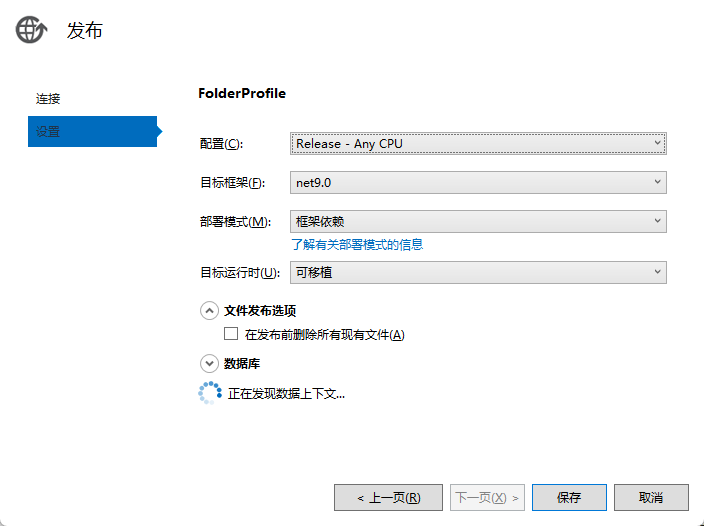This screenshot has height=526, width=704.
Task: Open the 目标框架 net9.0 dropdown
Action: (x=478, y=182)
